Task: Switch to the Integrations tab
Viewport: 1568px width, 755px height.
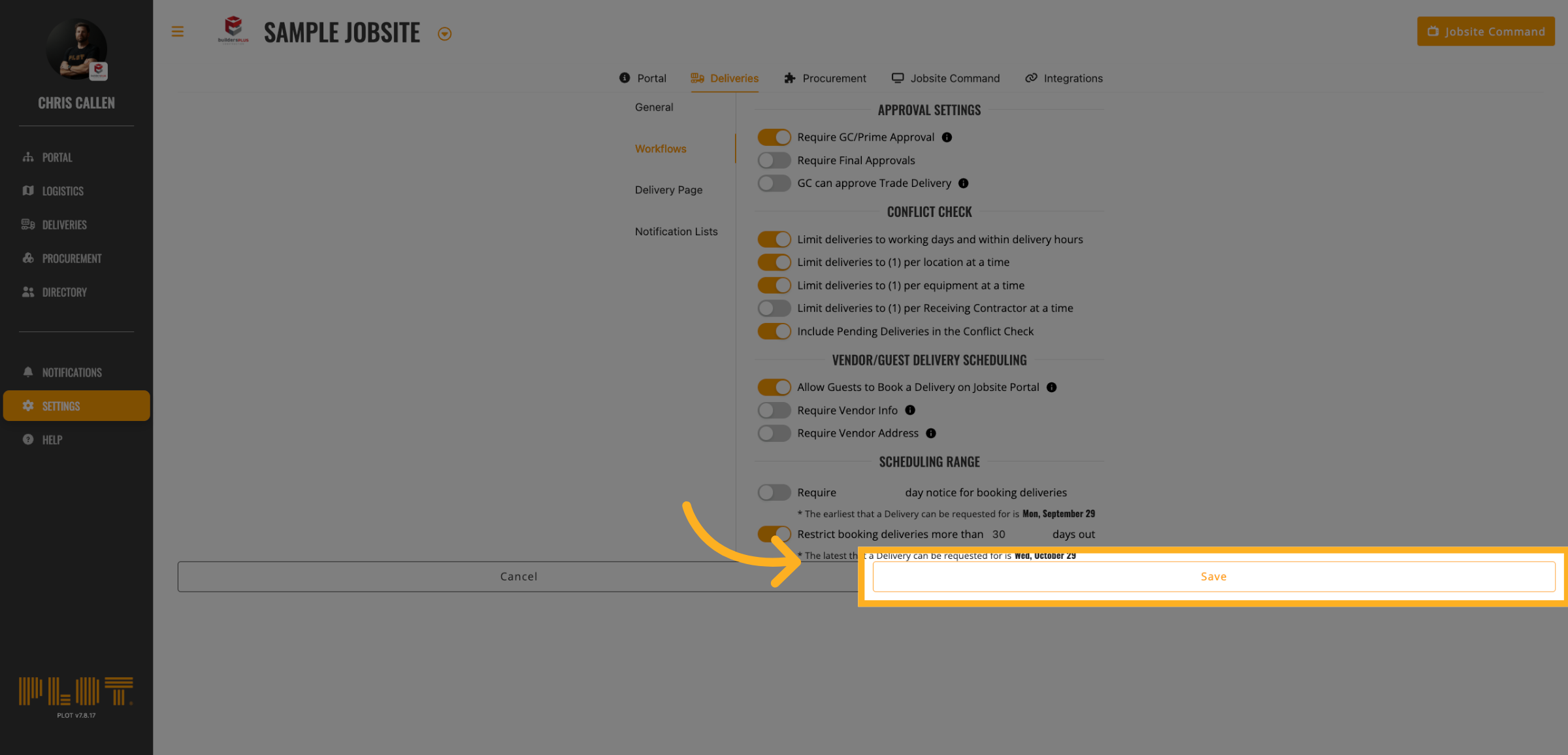Action: [1064, 78]
